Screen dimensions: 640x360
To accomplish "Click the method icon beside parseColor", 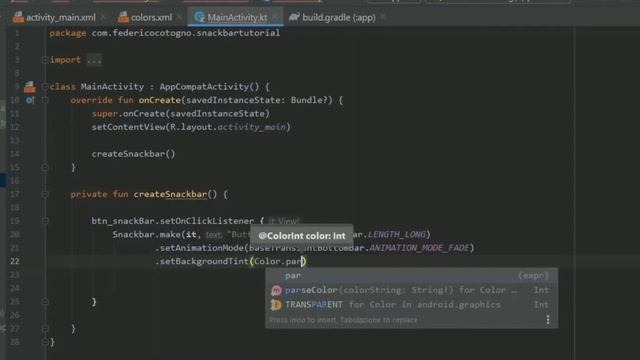I will (276, 290).
